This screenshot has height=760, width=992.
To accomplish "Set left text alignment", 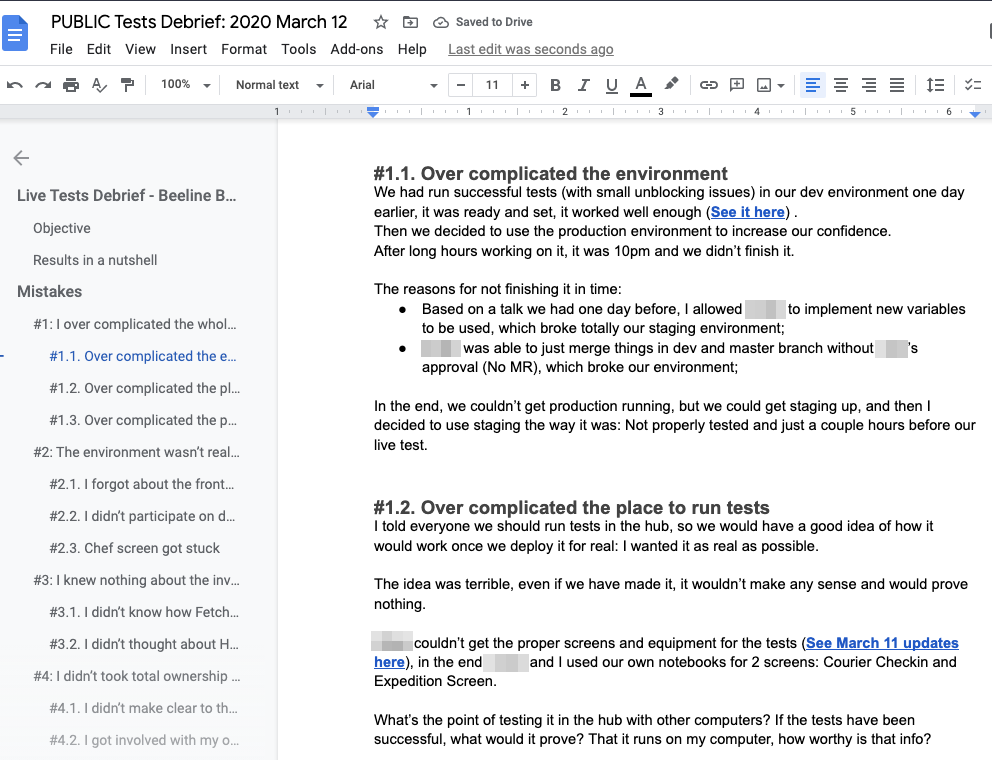I will click(813, 85).
